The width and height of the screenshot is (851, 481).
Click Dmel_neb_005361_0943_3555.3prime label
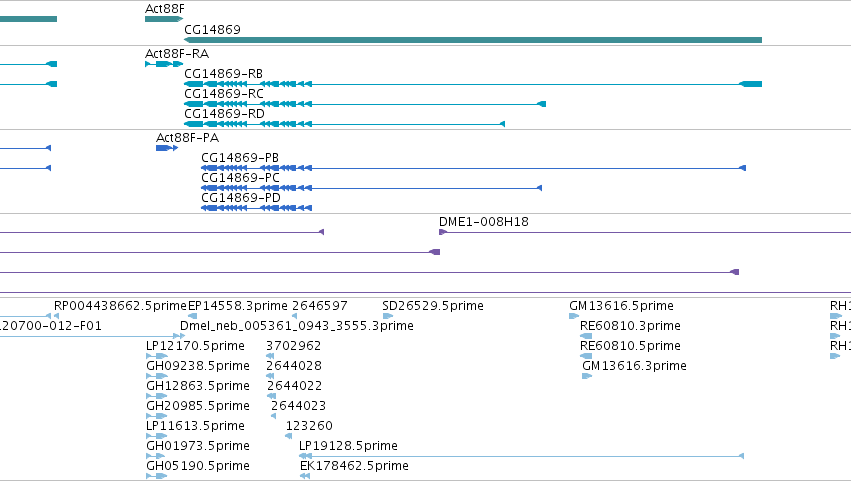(x=297, y=326)
